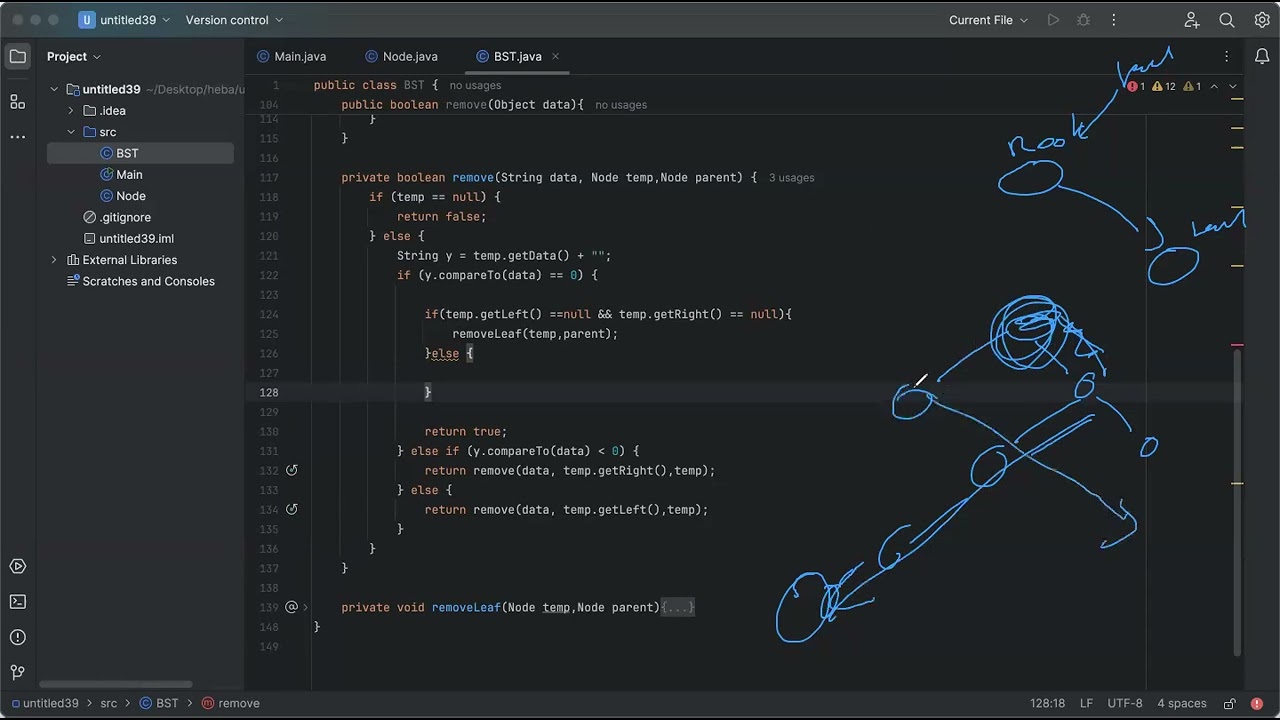The height and width of the screenshot is (720, 1280).
Task: Switch to the Main.java tab
Action: [292, 56]
